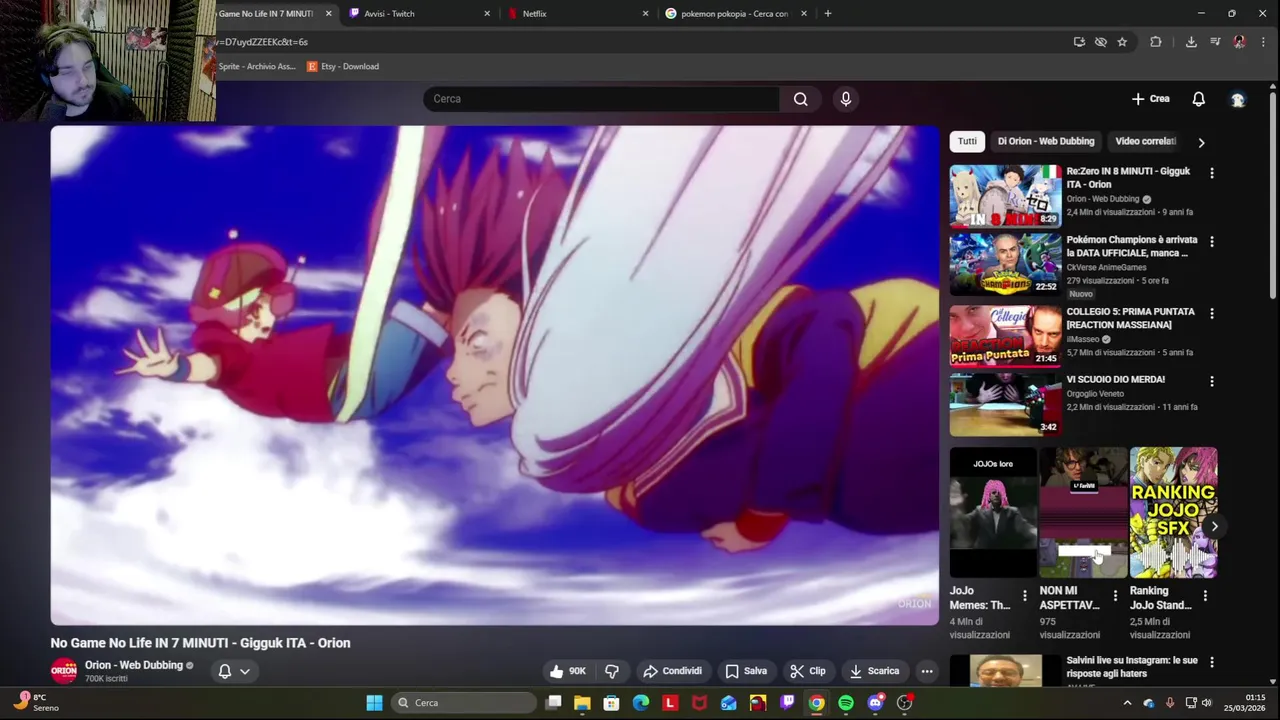Click the crossed-eye icon in address bar

[x=1101, y=42]
